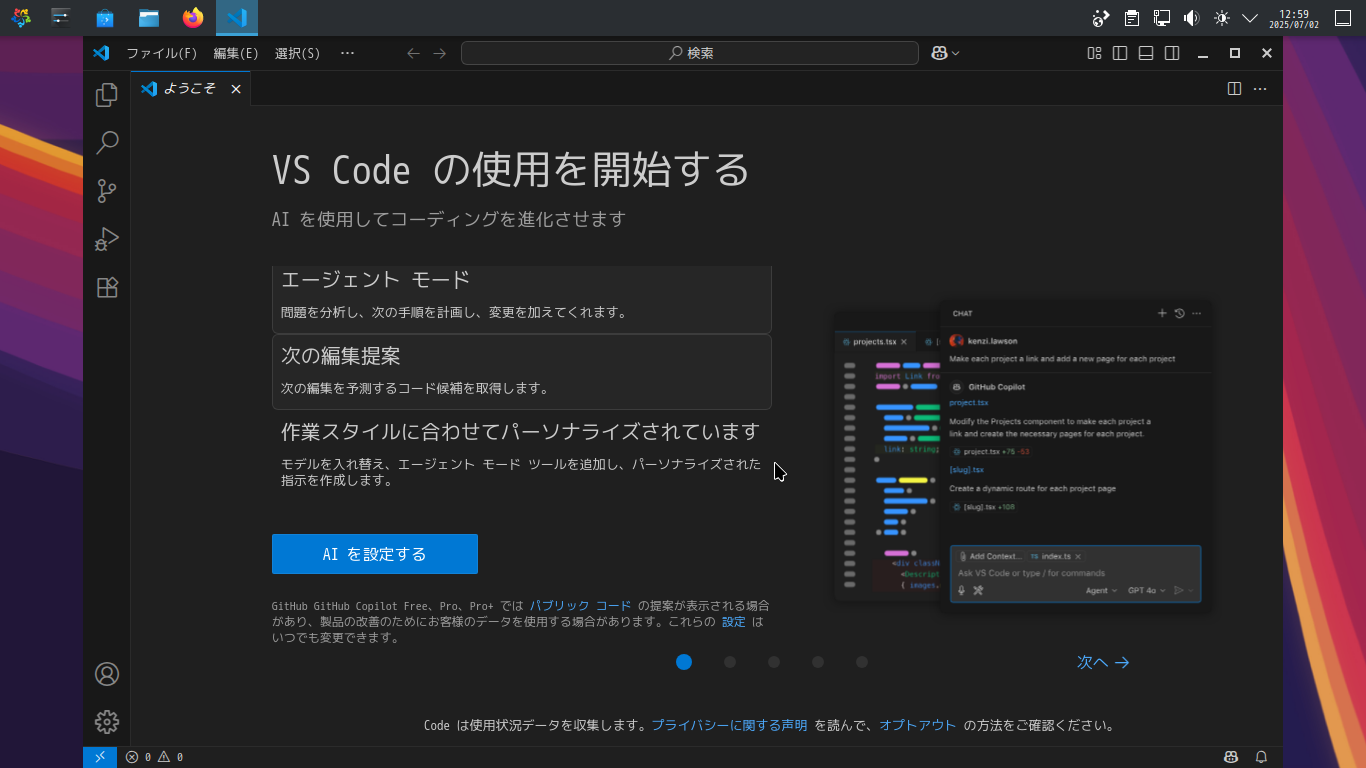Toggle the primary side bar visibility
The height and width of the screenshot is (768, 1366).
click(1120, 53)
